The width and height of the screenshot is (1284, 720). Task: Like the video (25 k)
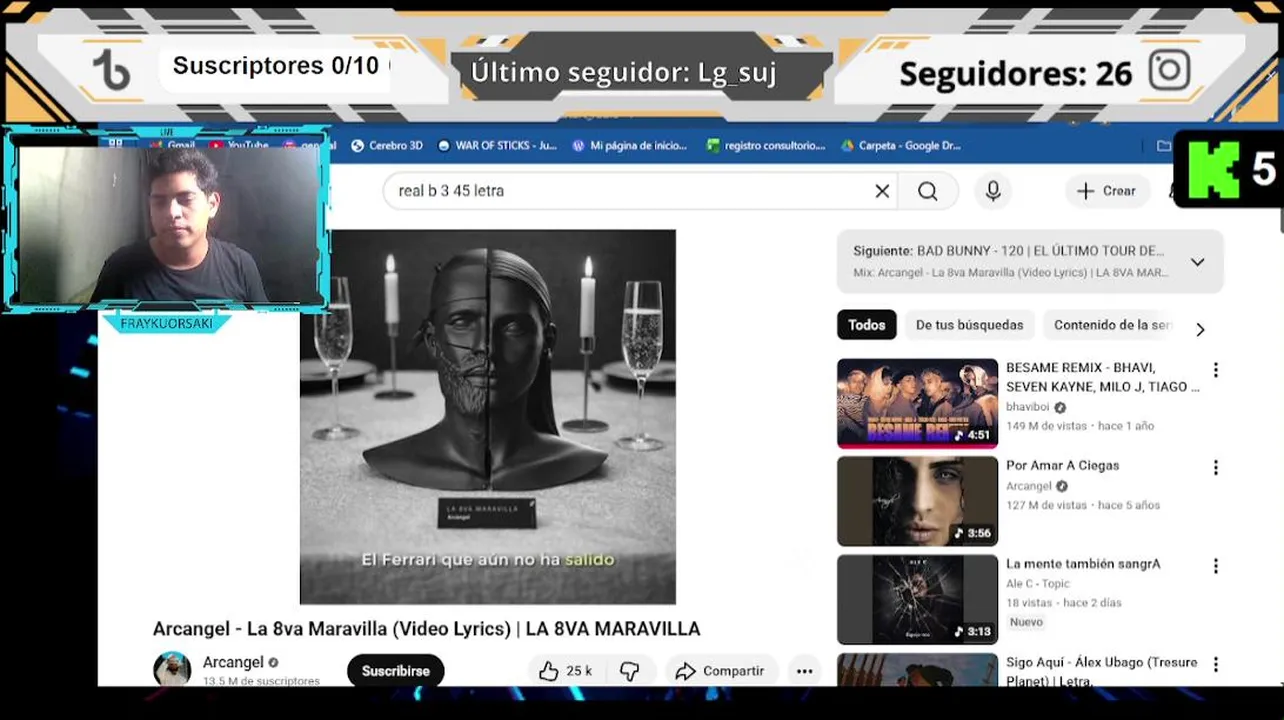(565, 671)
